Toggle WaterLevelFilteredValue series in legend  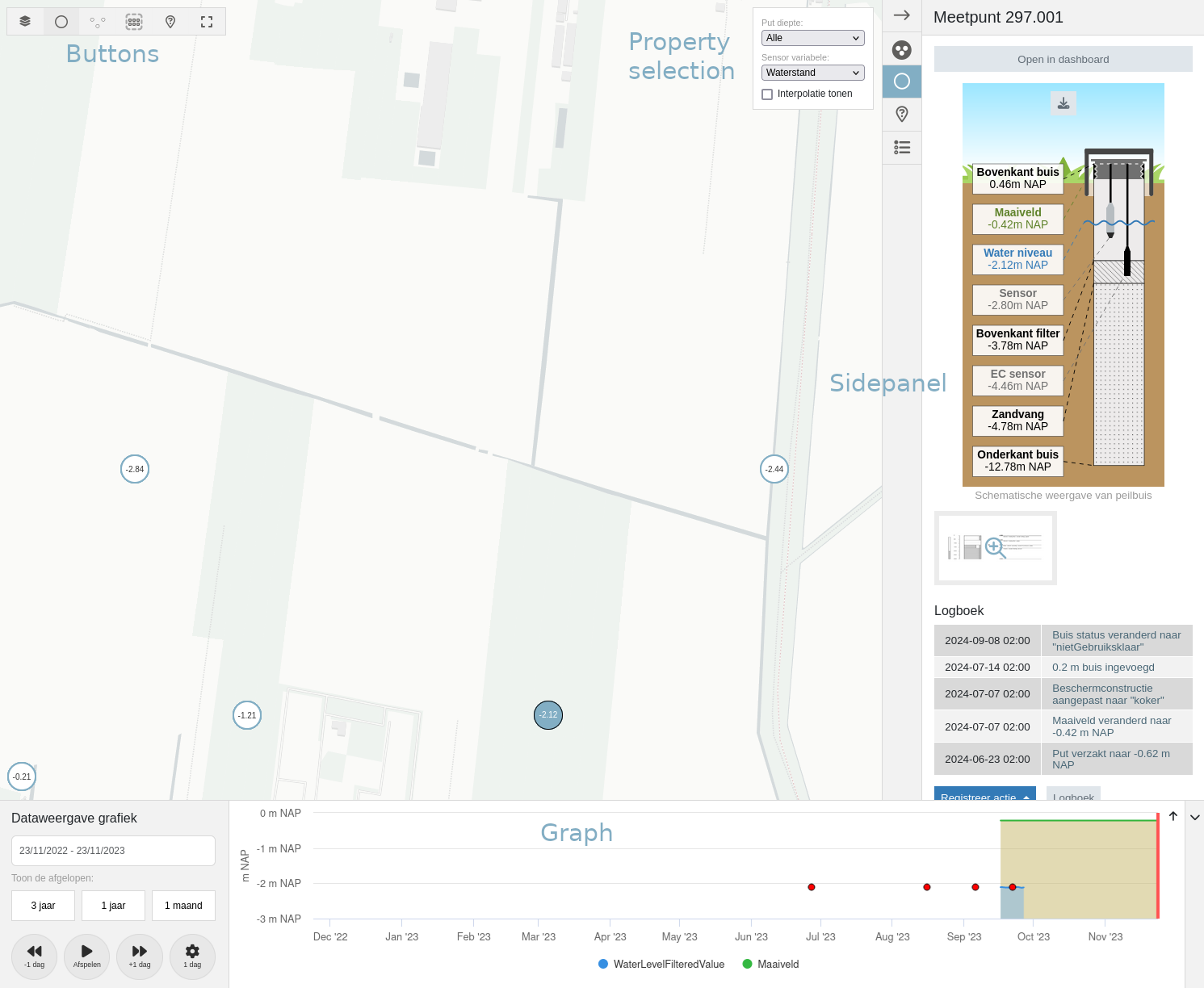tap(661, 964)
